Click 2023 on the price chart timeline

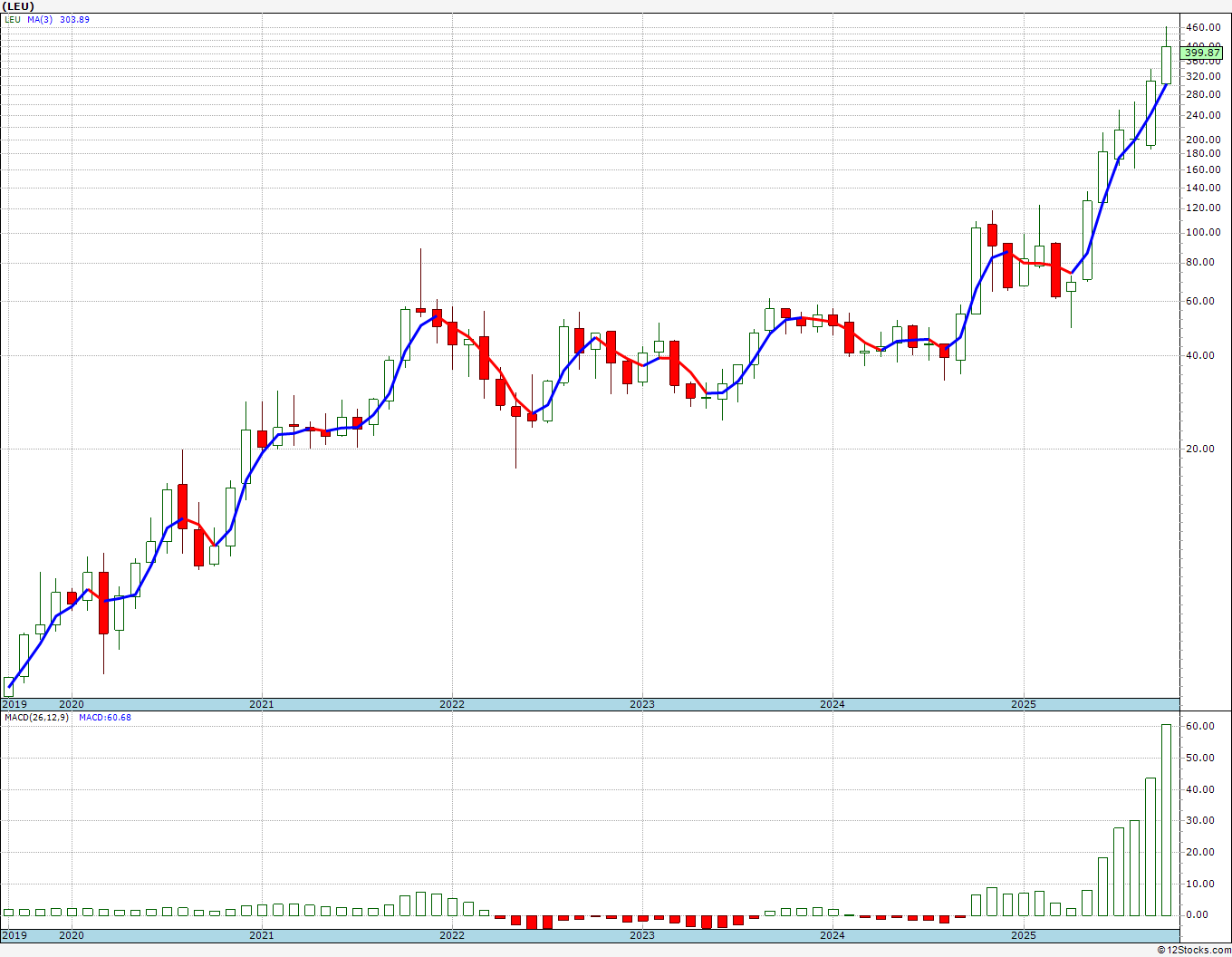[x=641, y=704]
